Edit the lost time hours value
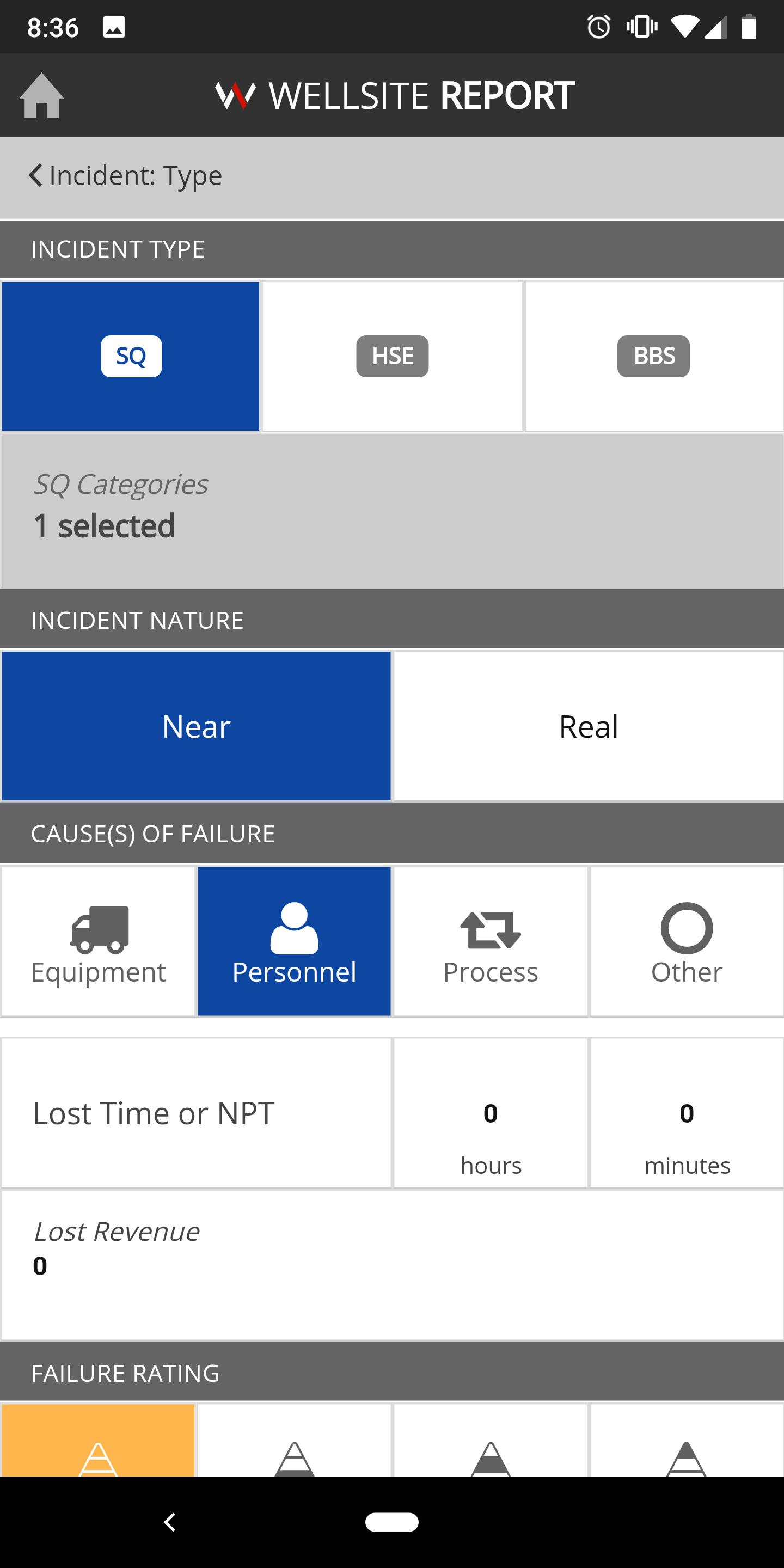 [x=490, y=1113]
